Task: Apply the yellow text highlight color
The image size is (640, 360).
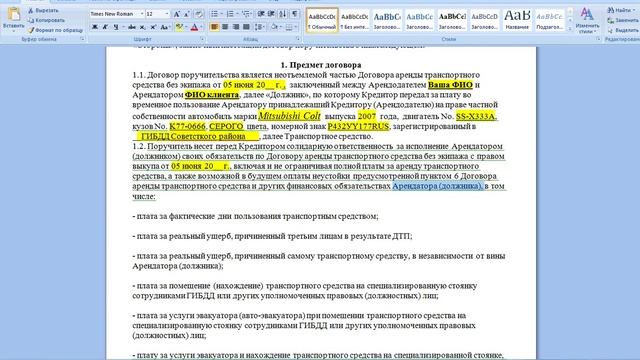Action: [x=179, y=27]
